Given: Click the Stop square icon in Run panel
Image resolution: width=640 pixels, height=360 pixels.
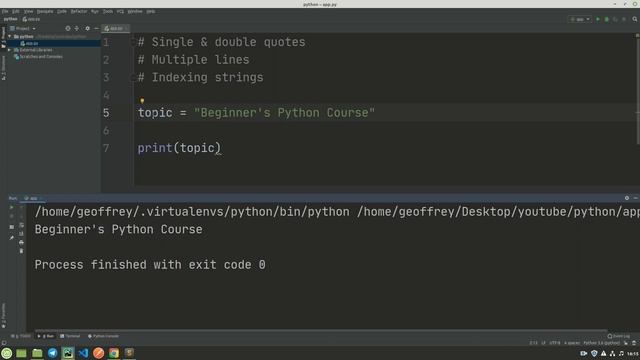Looking at the screenshot, I should pyautogui.click(x=11, y=227).
